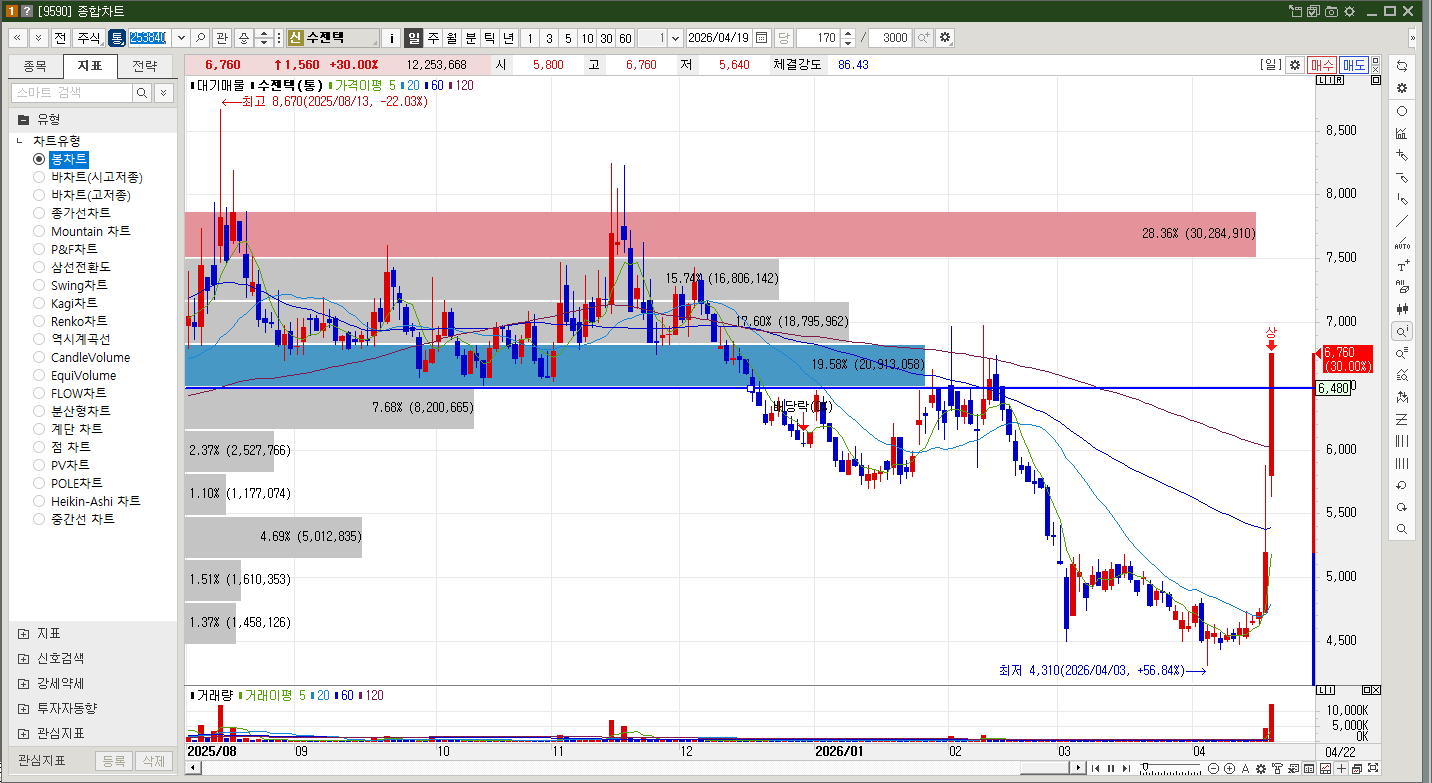Zoom in chart with plus icon
The width and height of the screenshot is (1432, 783).
coord(1229,769)
